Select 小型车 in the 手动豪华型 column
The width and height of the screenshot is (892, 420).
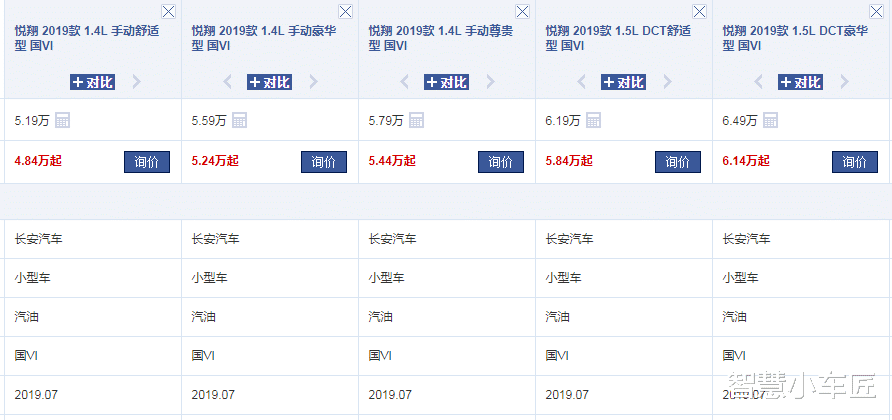[x=209, y=278]
